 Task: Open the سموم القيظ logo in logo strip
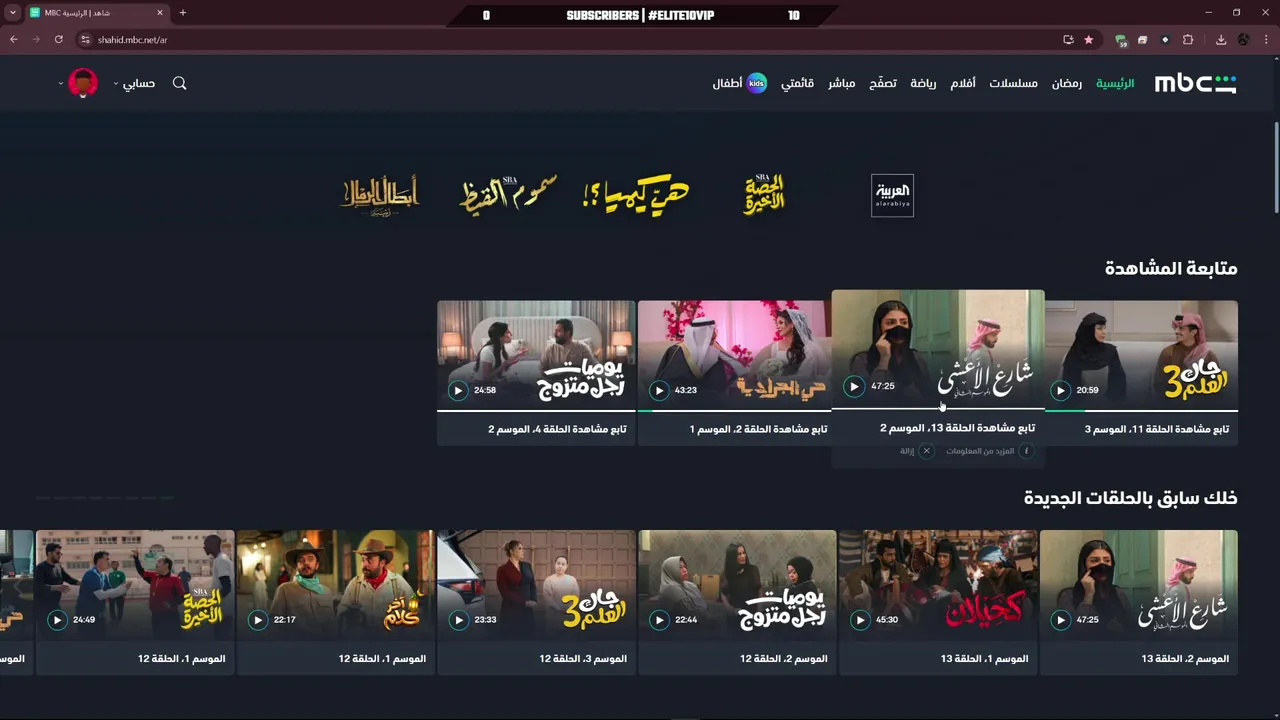[508, 193]
